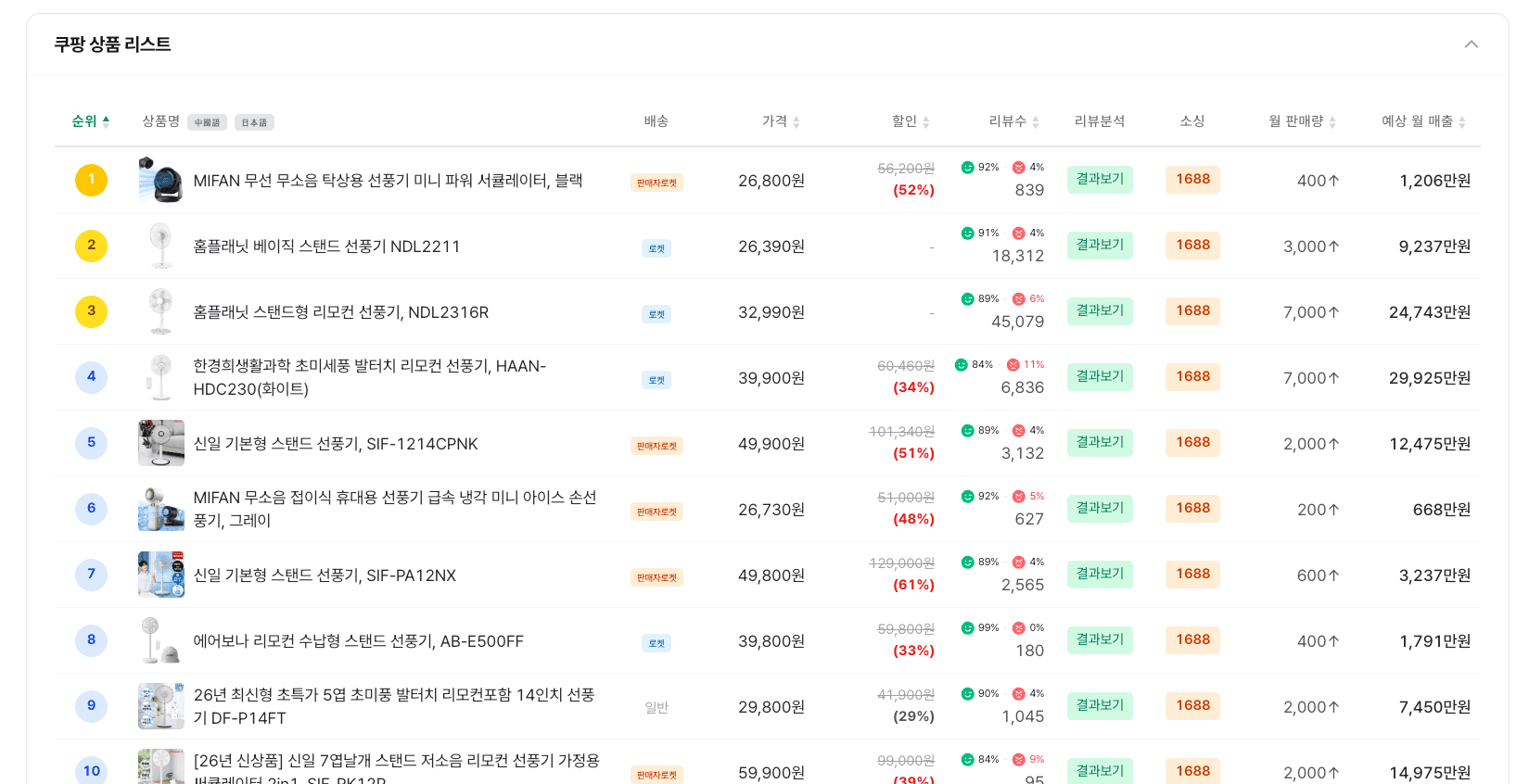Collapse the 쿠팡 상품 리스트 panel
This screenshot has width=1529, height=784.
(x=1471, y=44)
